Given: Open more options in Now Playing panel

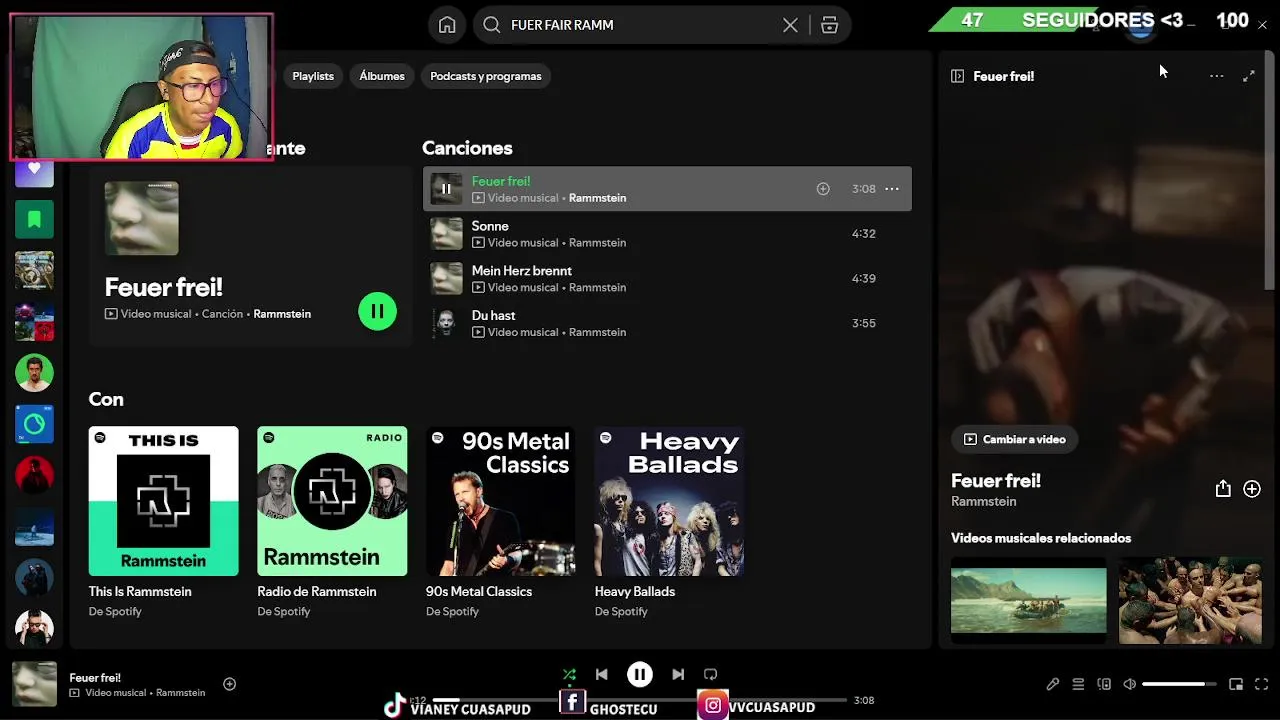Looking at the screenshot, I should point(1216,76).
